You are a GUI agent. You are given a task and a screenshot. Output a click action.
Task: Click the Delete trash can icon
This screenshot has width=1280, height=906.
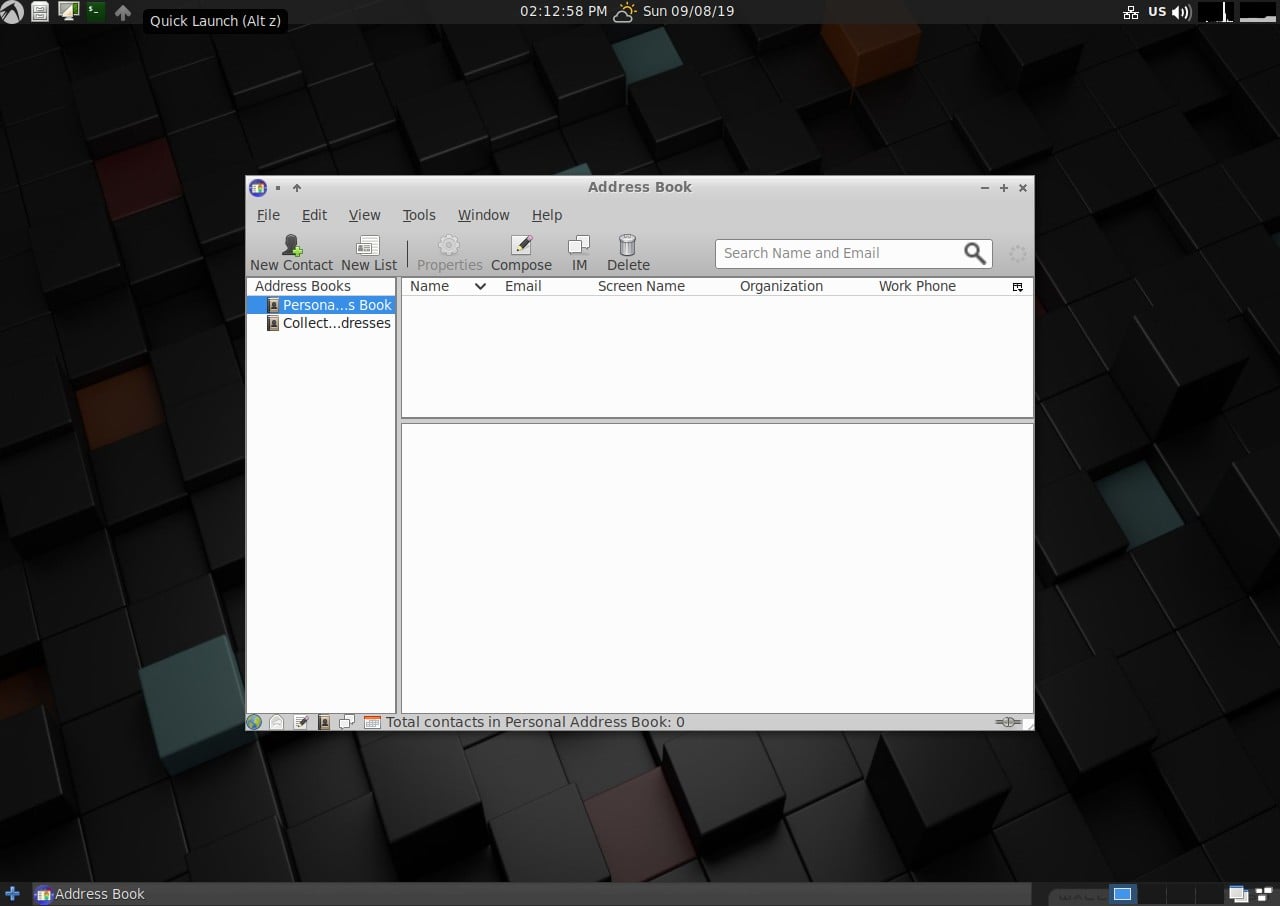pyautogui.click(x=628, y=246)
